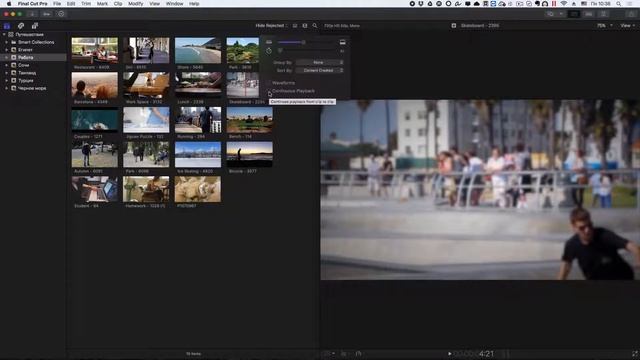Viewport: 640px width, 360px height.
Task: Open the Edit menu
Action: click(71, 4)
